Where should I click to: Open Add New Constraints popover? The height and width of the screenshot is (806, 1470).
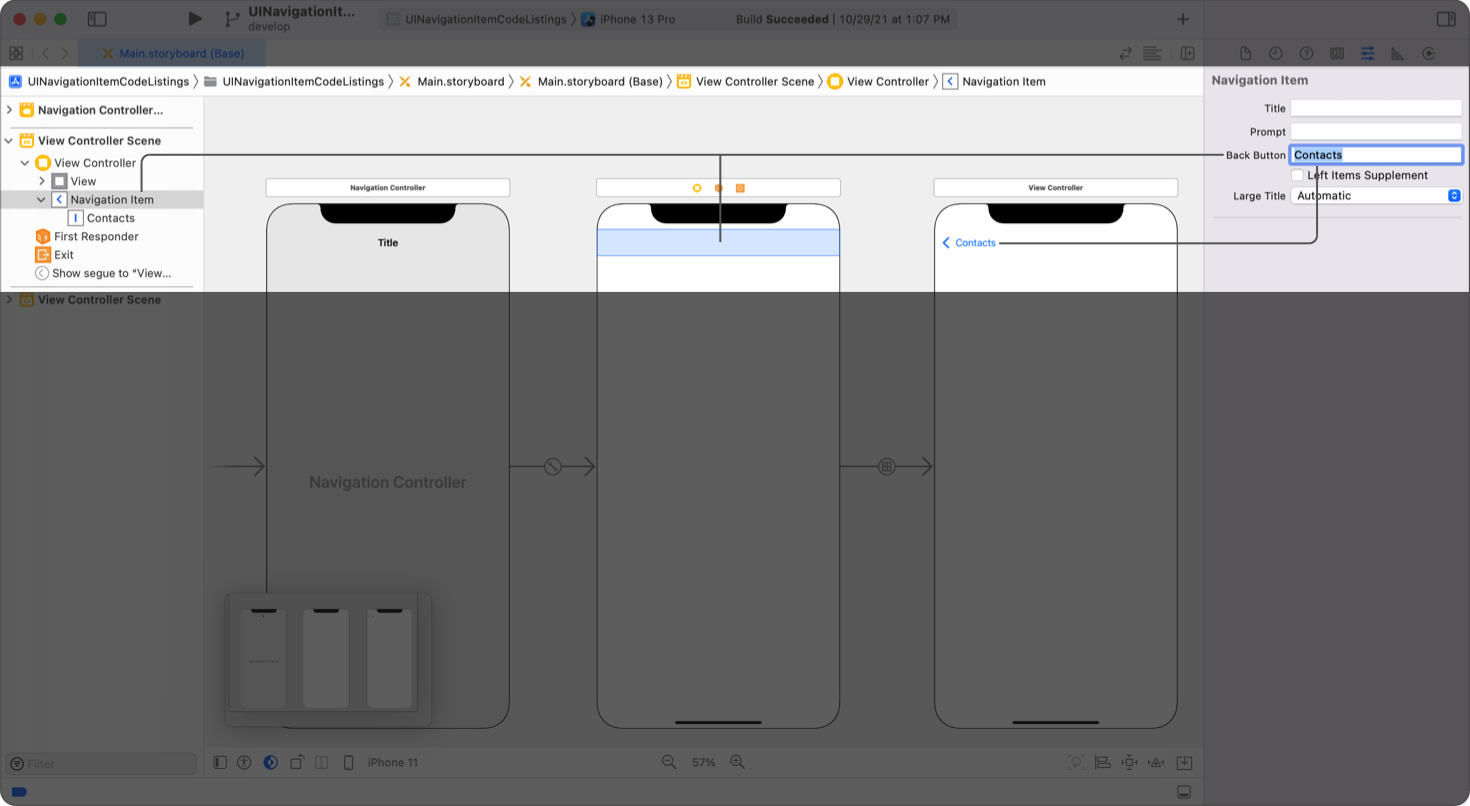[1128, 762]
